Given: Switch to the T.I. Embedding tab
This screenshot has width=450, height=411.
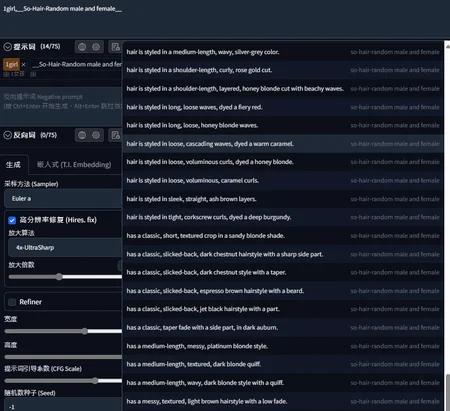Looking at the screenshot, I should pyautogui.click(x=74, y=165).
